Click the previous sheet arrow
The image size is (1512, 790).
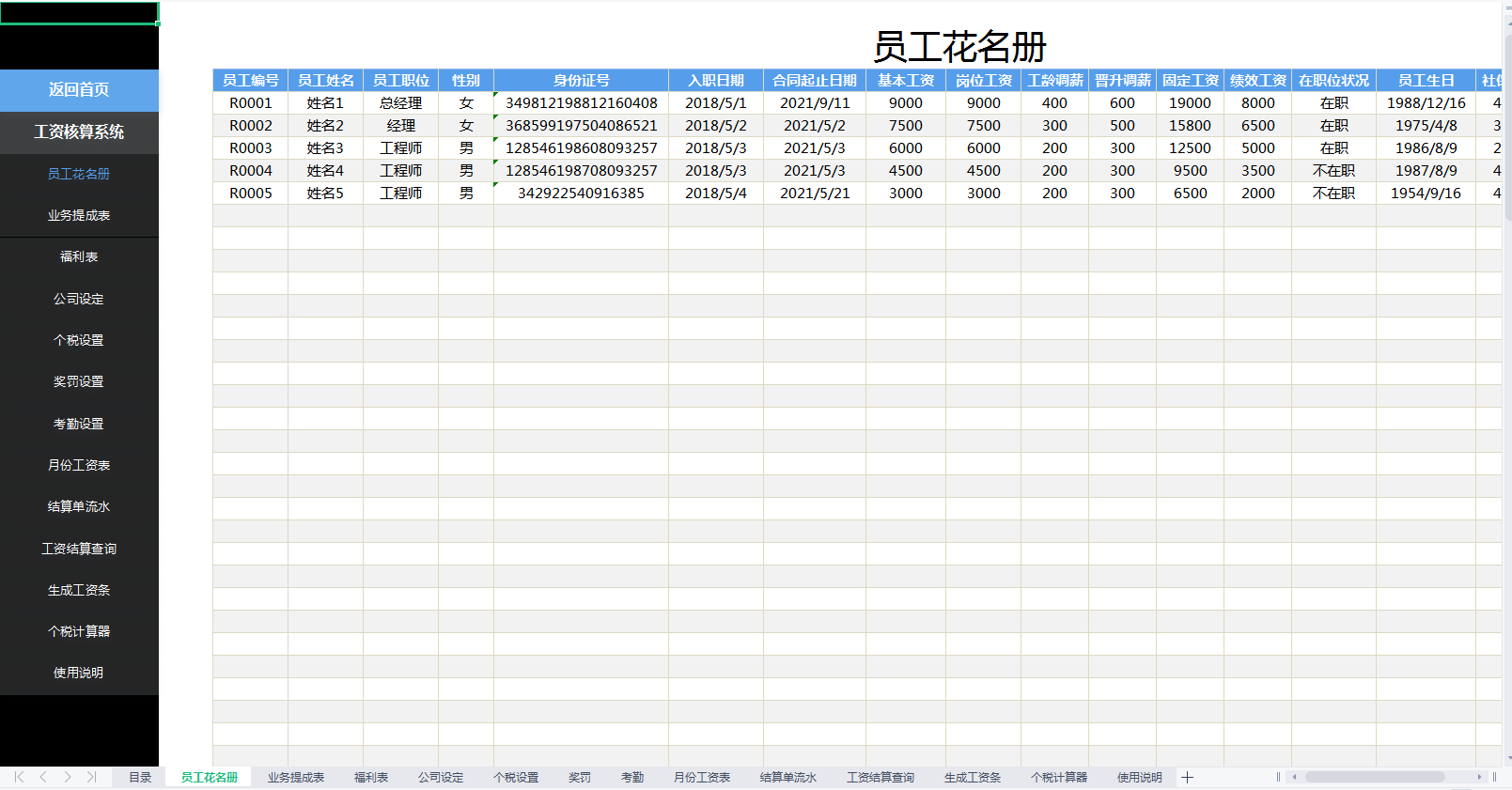click(x=43, y=777)
